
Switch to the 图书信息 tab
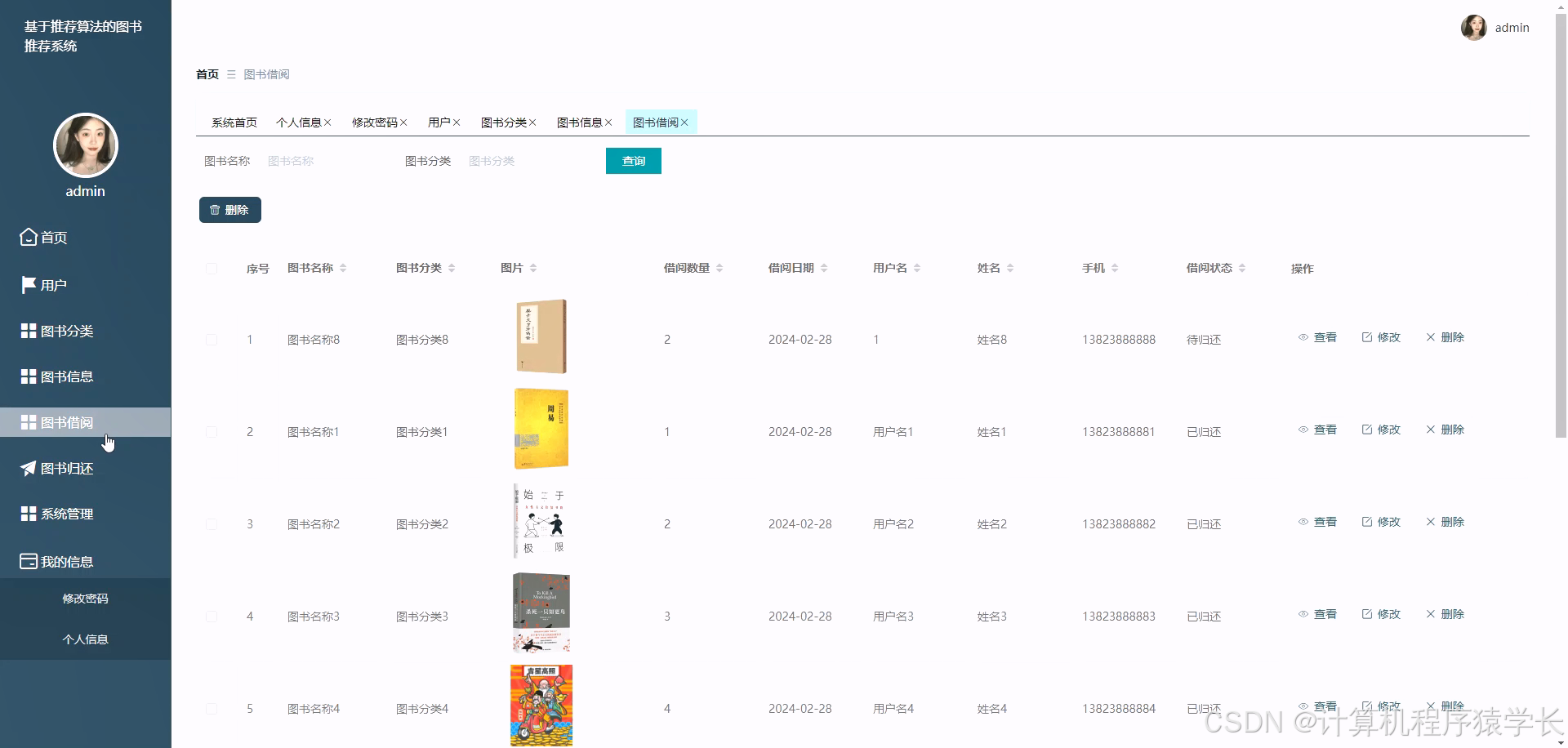click(x=580, y=122)
